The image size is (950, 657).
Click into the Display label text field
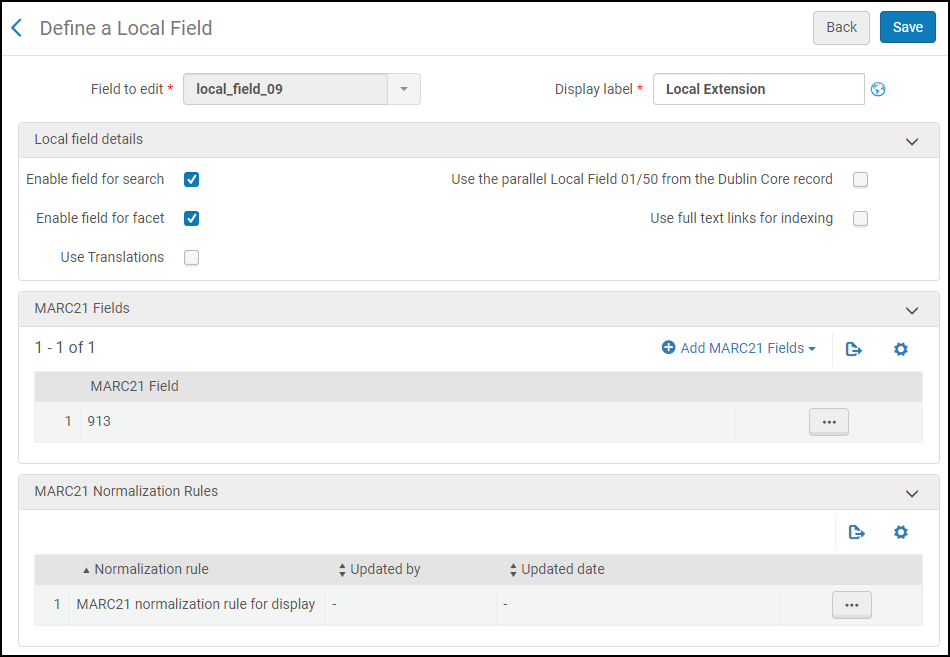(x=758, y=89)
